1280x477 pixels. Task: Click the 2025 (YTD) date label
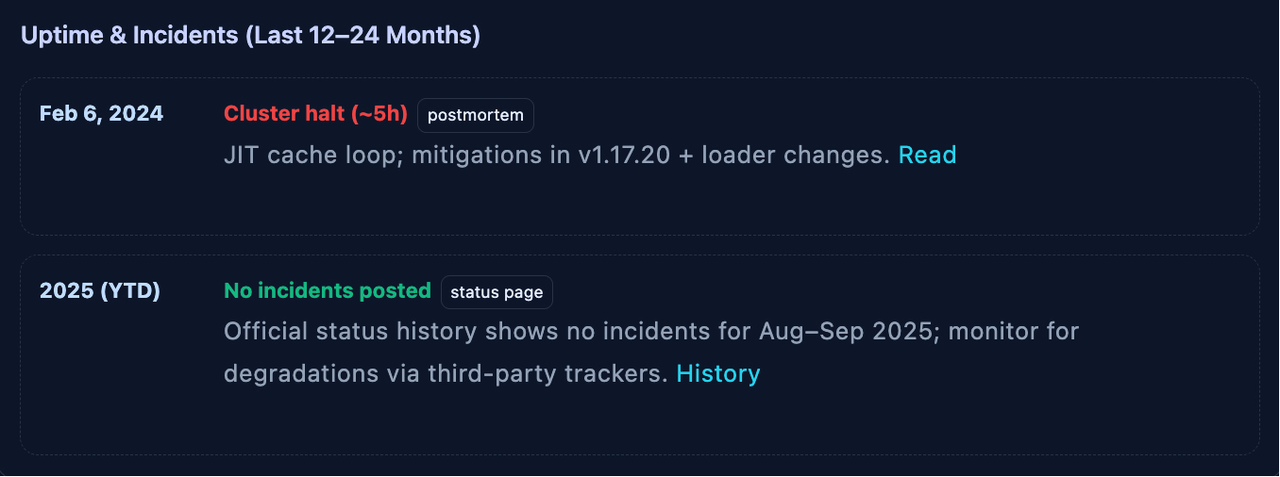100,291
